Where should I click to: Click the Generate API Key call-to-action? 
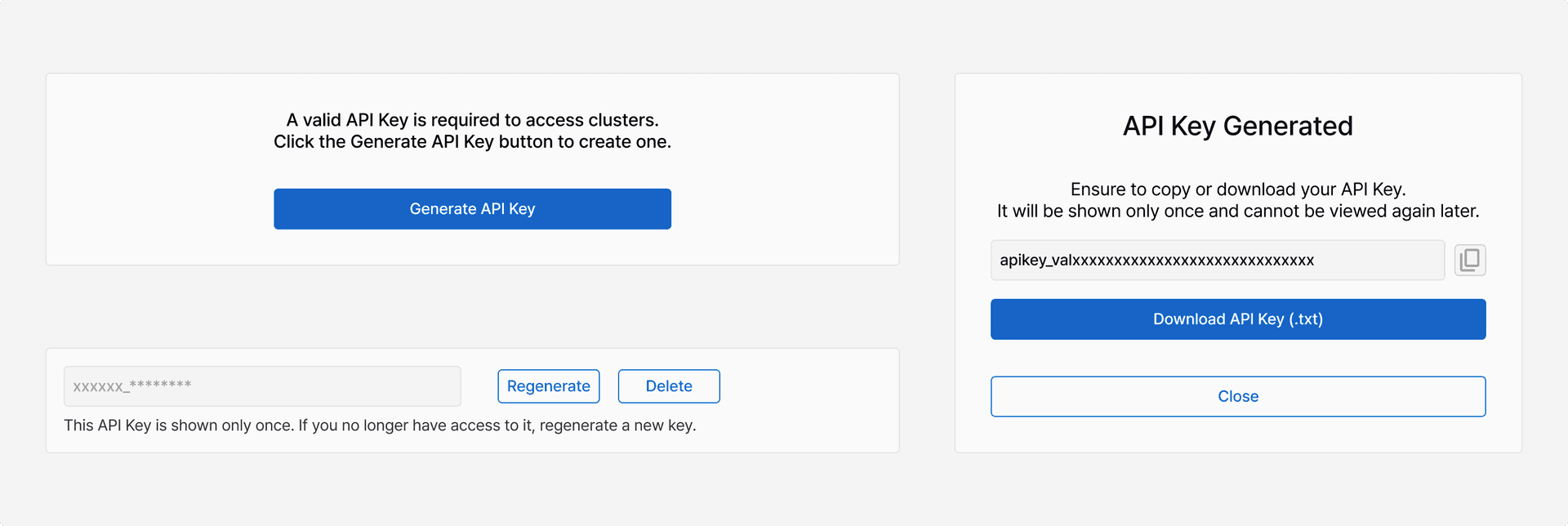point(472,208)
